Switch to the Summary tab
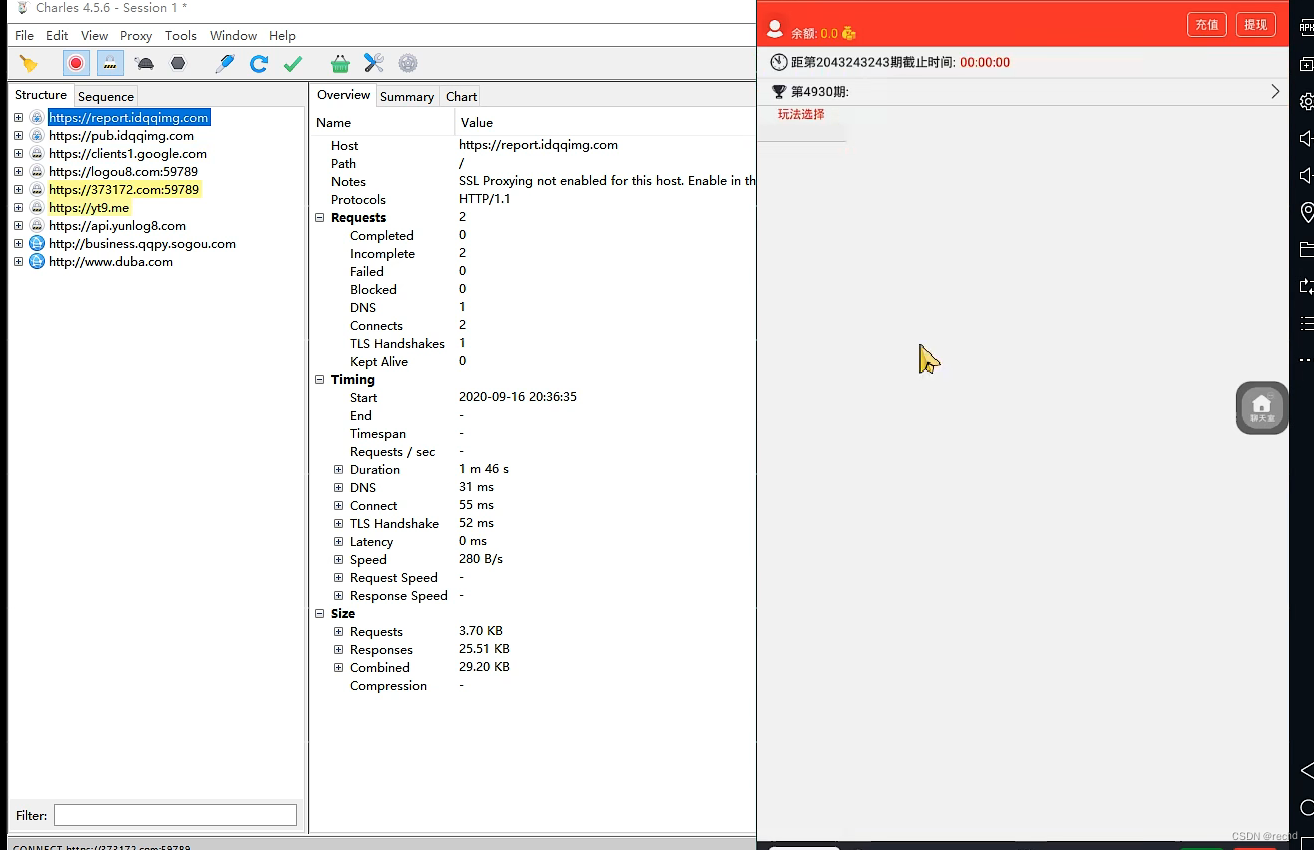This screenshot has width=1314, height=850. [407, 96]
